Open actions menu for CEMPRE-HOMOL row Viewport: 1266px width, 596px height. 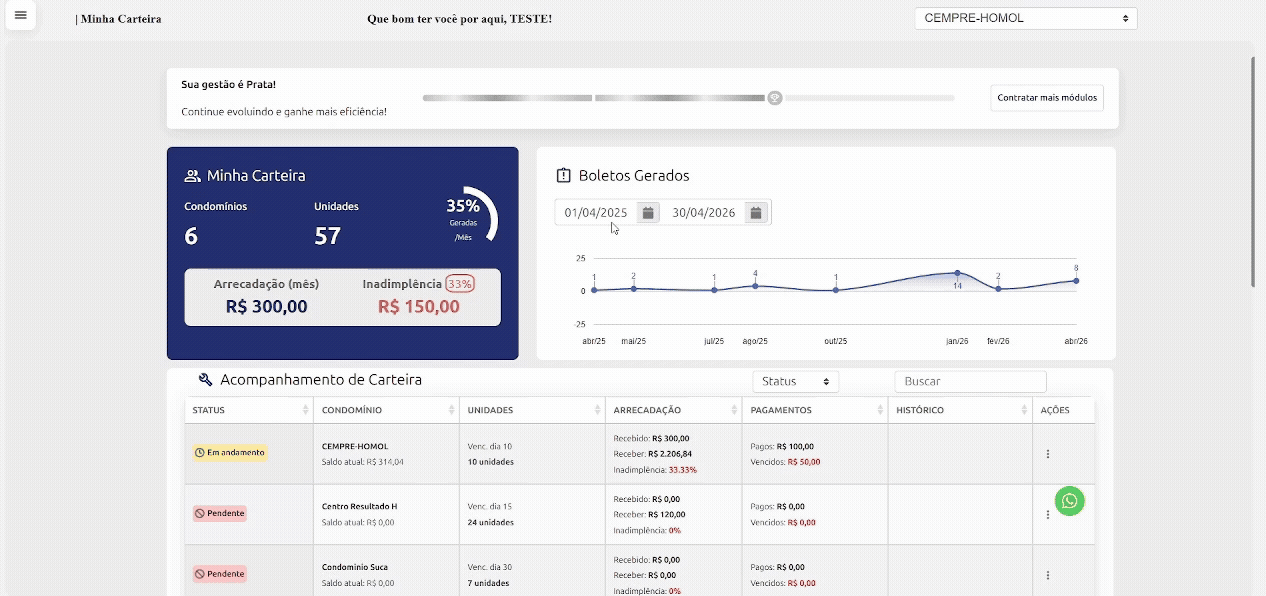pyautogui.click(x=1047, y=454)
